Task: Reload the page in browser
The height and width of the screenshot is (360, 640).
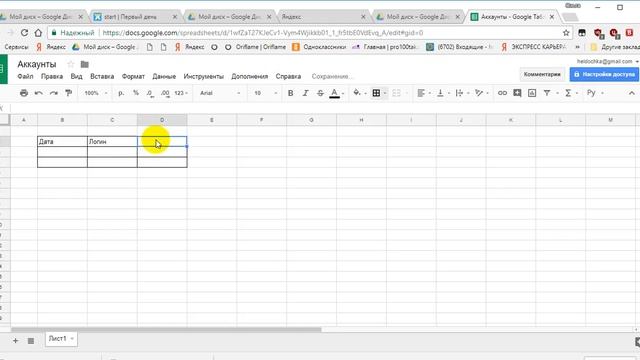Action: pyautogui.click(x=24, y=33)
